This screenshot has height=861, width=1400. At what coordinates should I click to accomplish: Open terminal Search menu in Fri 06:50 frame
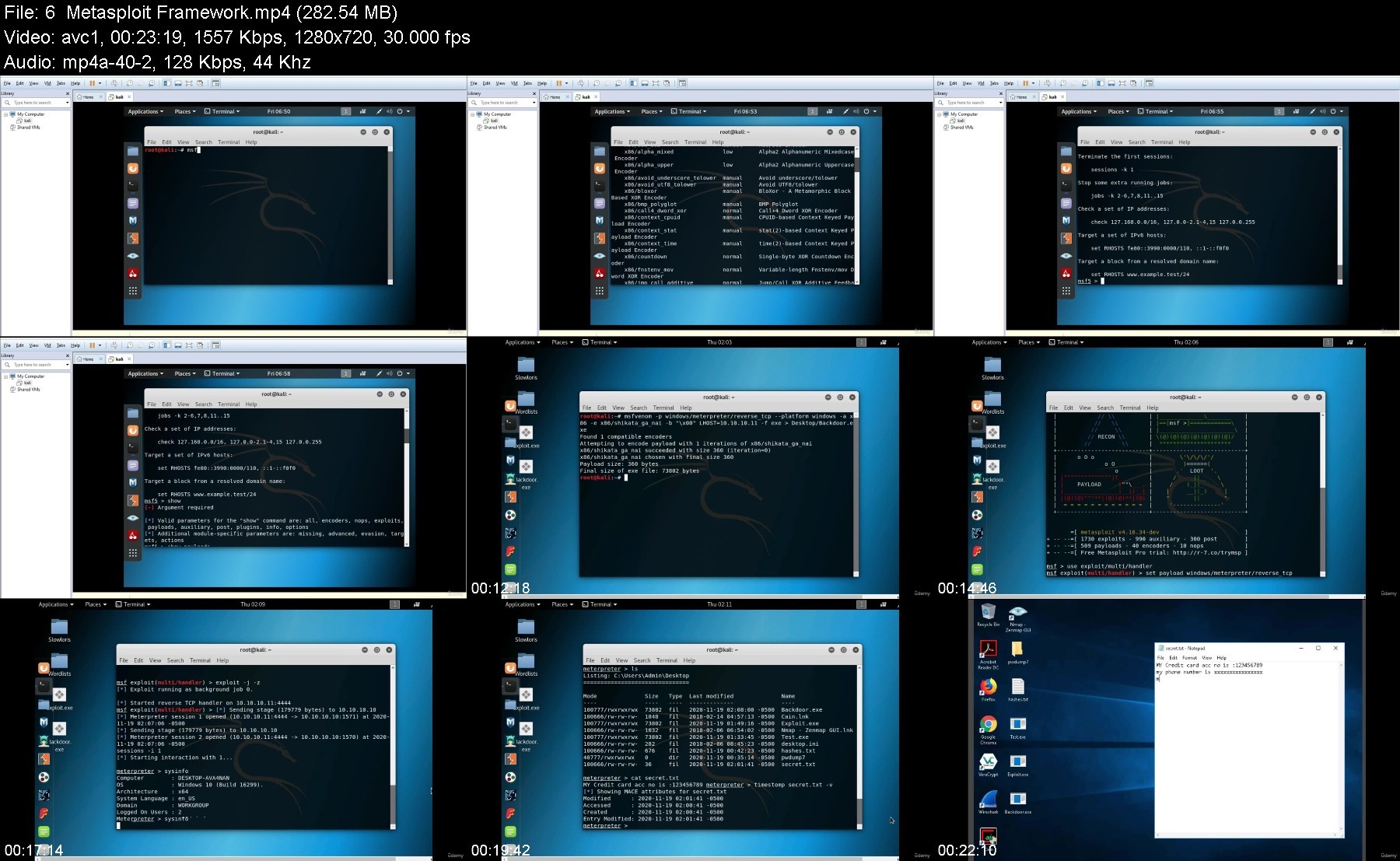(x=204, y=142)
